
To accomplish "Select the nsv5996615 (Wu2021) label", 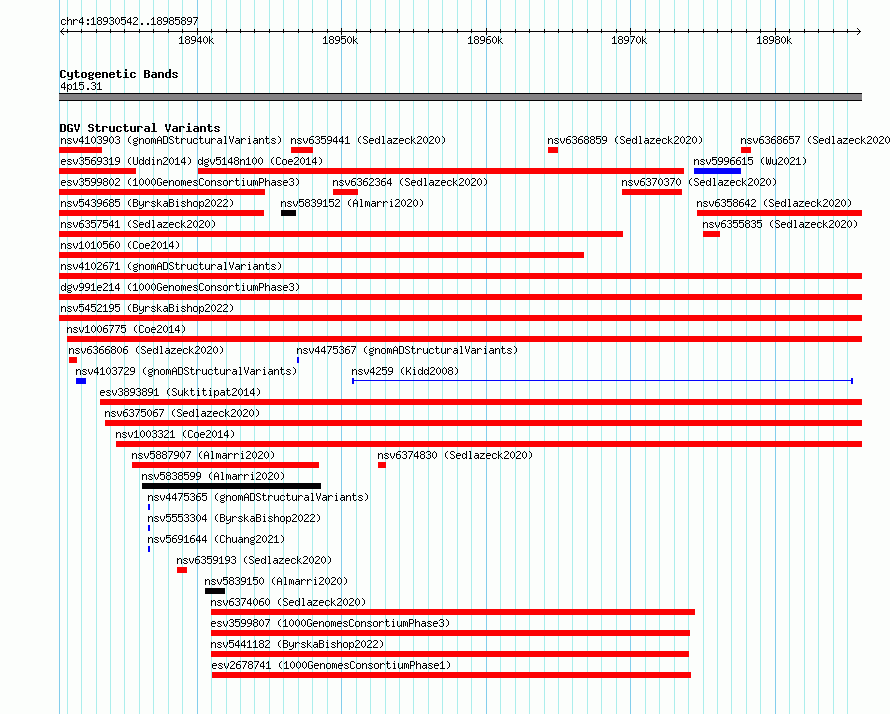I will [x=750, y=161].
